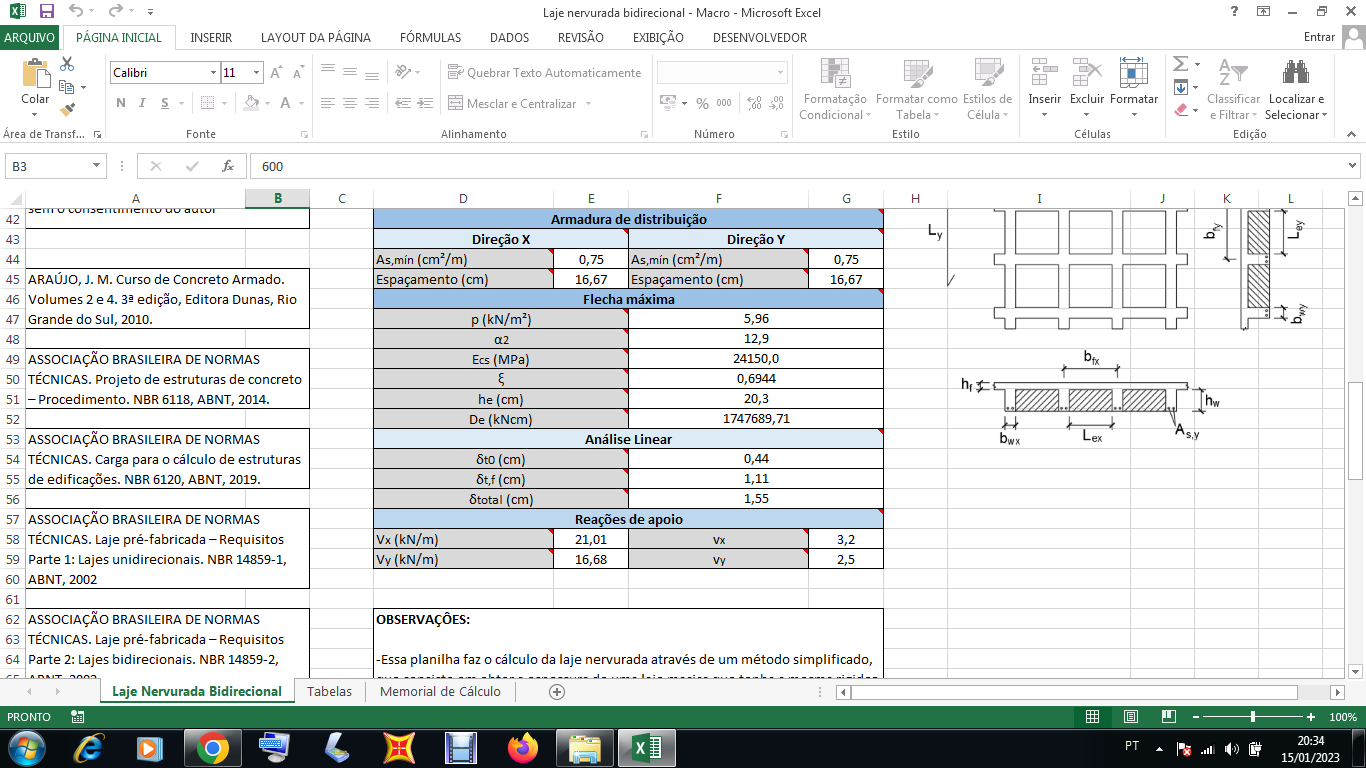Click the decrease decimal places icon
The image size is (1366, 768).
click(x=777, y=103)
